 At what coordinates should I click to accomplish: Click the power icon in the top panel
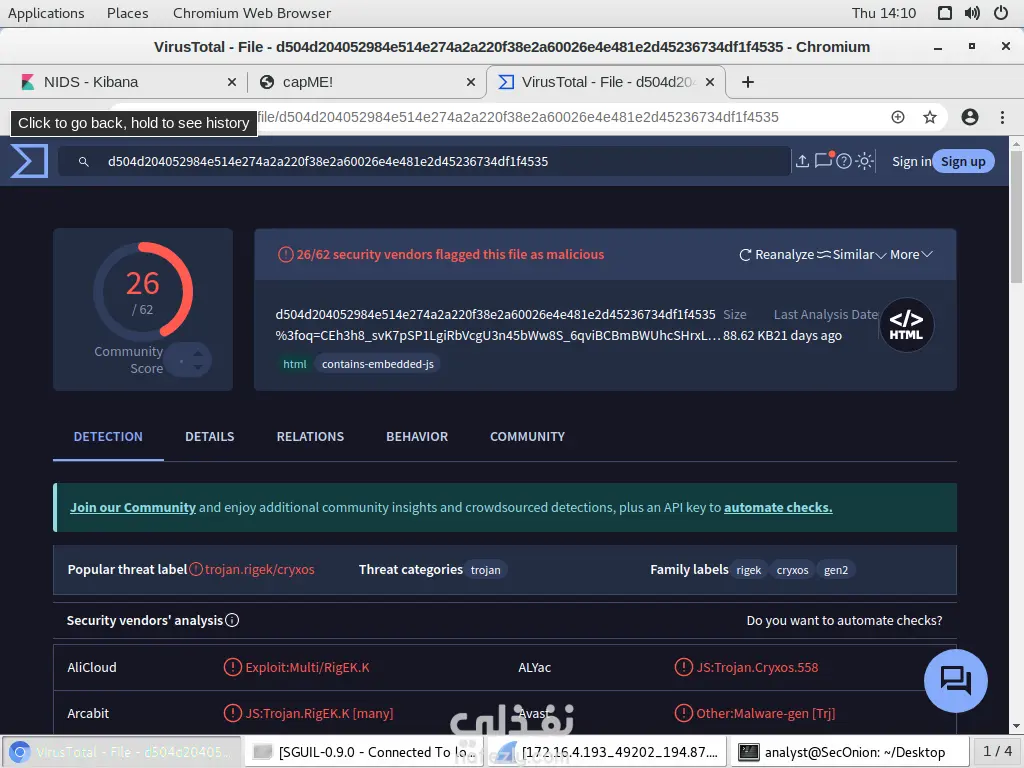(x=1000, y=13)
